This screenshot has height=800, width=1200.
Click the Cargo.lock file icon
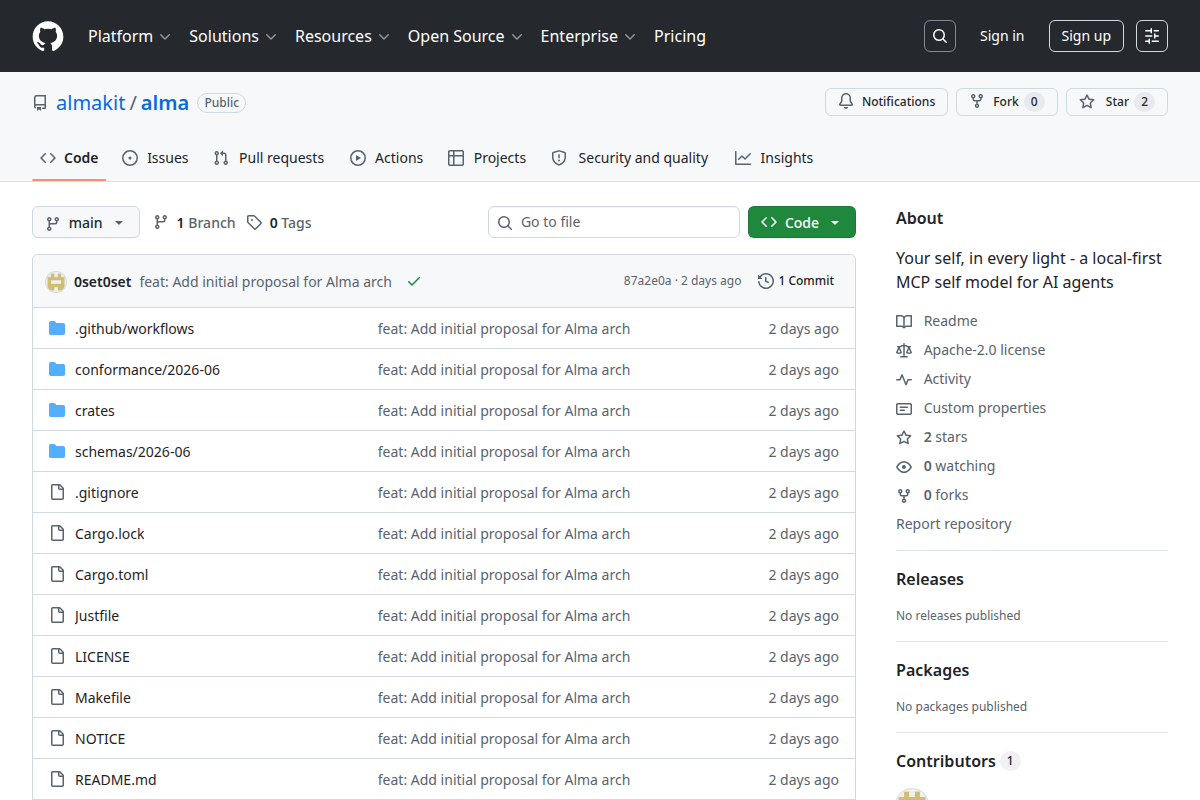pos(57,534)
